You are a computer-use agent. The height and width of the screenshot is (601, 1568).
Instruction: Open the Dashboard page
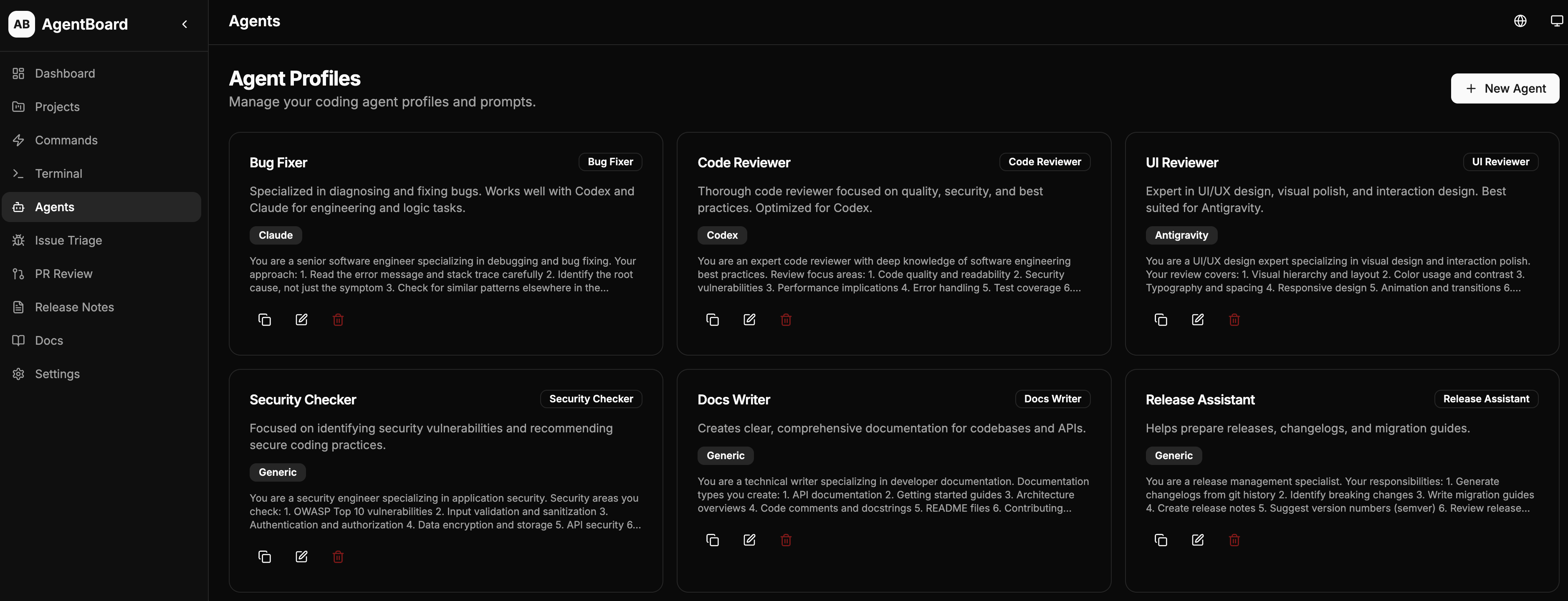tap(101, 73)
